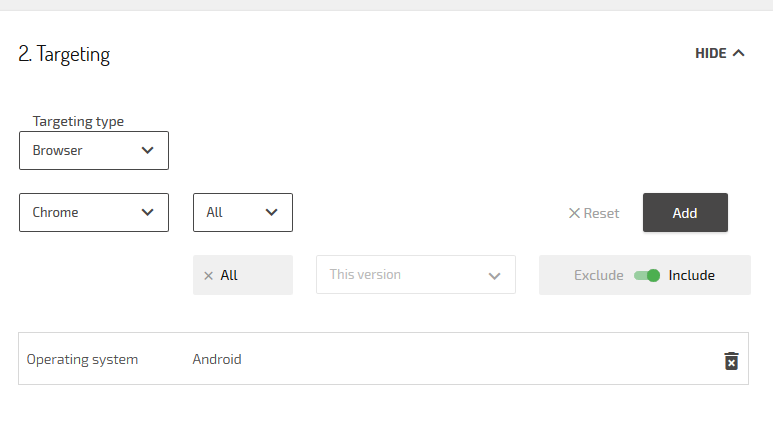Click the x icon beside Reset
The height and width of the screenshot is (425, 773).
click(574, 213)
